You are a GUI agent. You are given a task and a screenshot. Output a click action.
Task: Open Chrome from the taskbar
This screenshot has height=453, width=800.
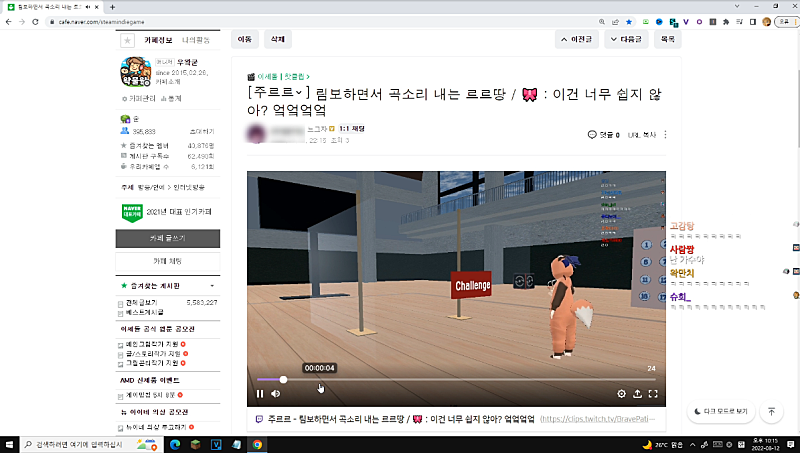tap(257, 445)
